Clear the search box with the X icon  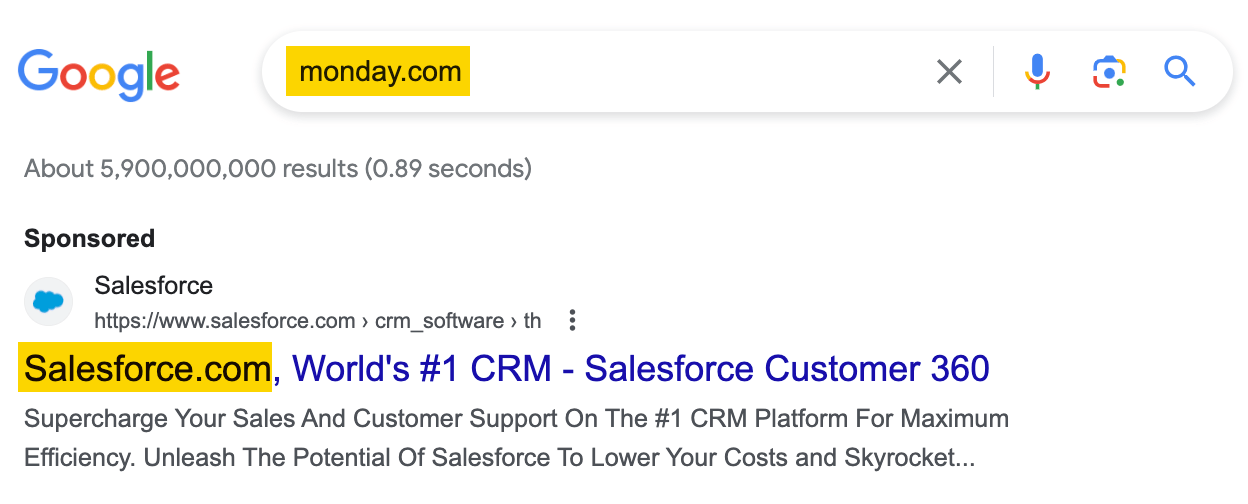coord(949,72)
